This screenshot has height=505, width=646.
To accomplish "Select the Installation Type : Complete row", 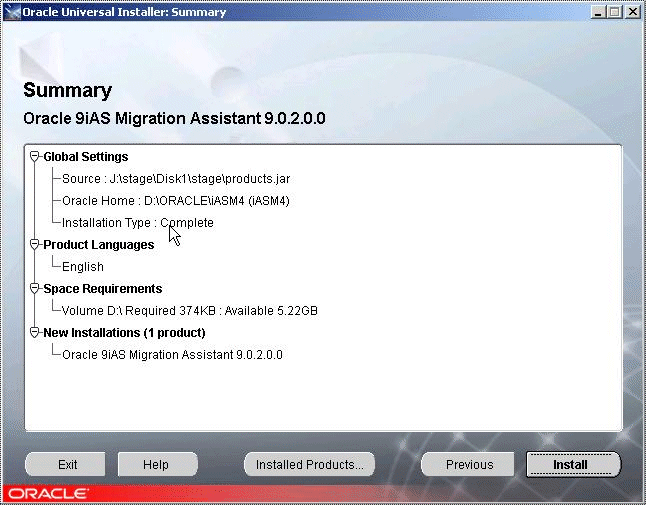I will click(x=138, y=223).
